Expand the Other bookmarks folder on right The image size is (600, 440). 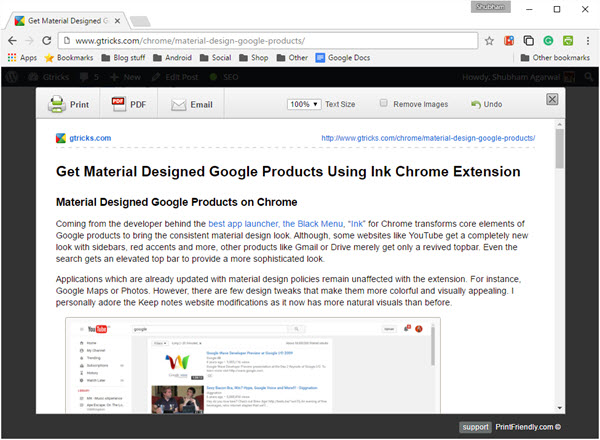pyautogui.click(x=555, y=58)
